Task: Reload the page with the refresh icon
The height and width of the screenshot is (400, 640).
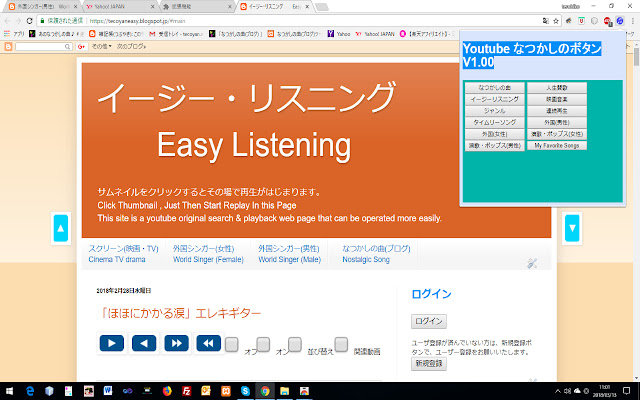Action: point(29,21)
